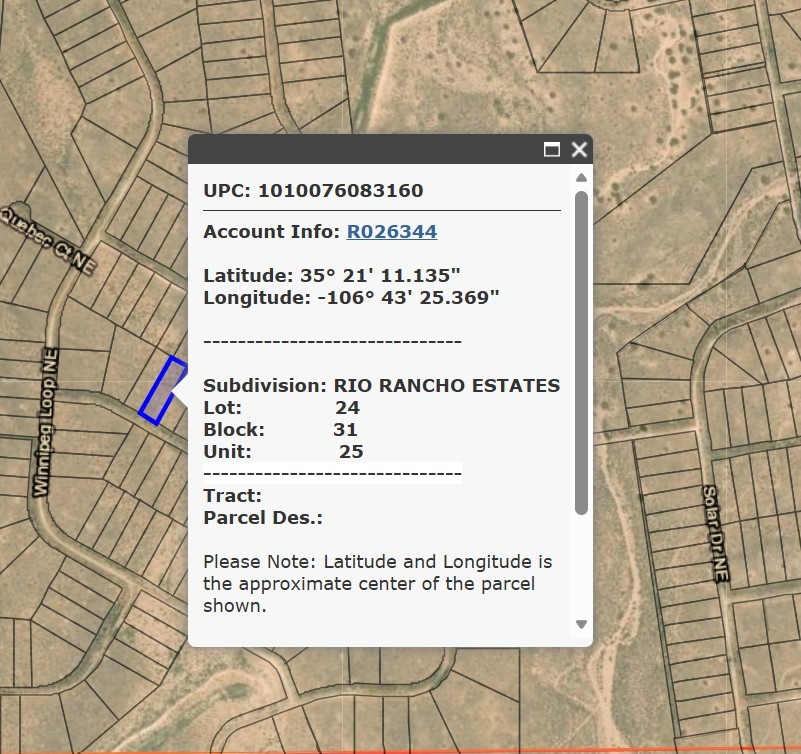Click the Lot value 24
The width and height of the screenshot is (801, 754).
point(350,407)
